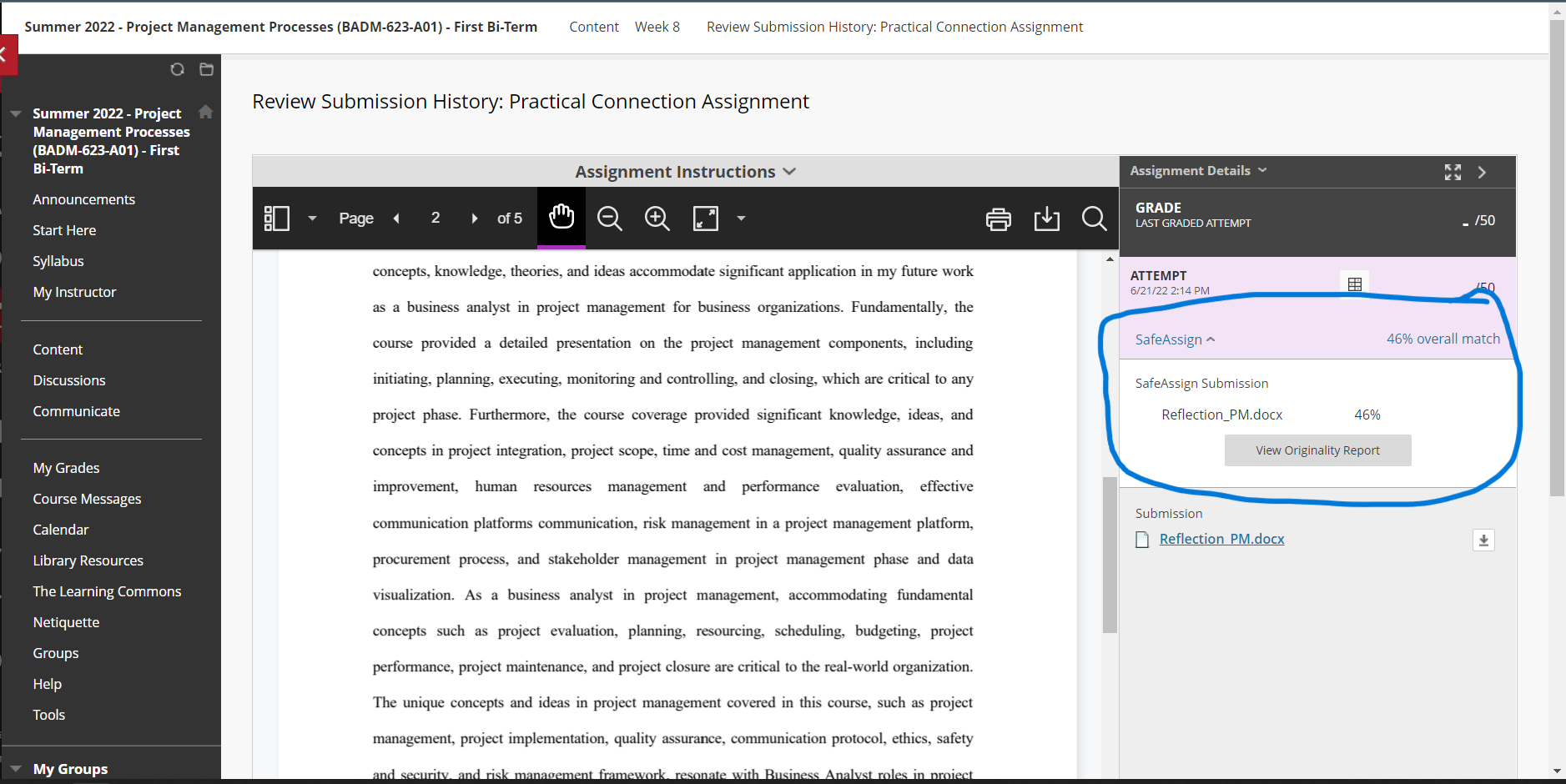1566x784 pixels.
Task: Open My Instructor page
Action: pos(74,292)
